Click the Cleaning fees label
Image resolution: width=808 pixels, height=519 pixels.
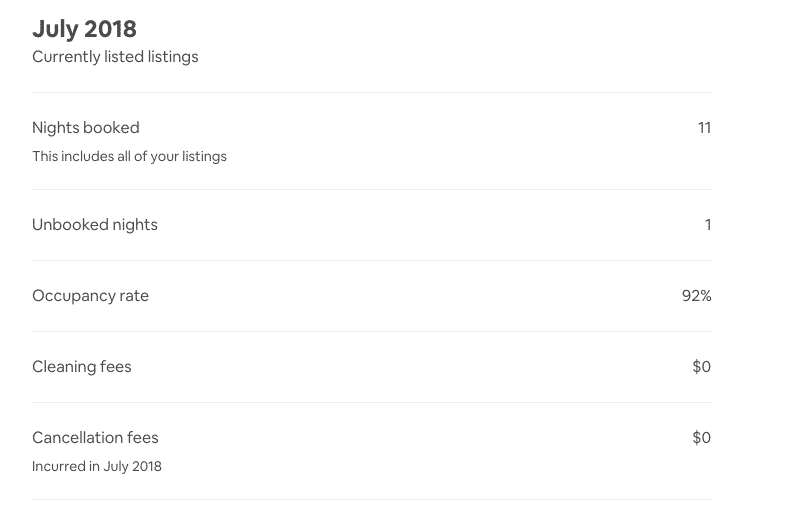(82, 367)
